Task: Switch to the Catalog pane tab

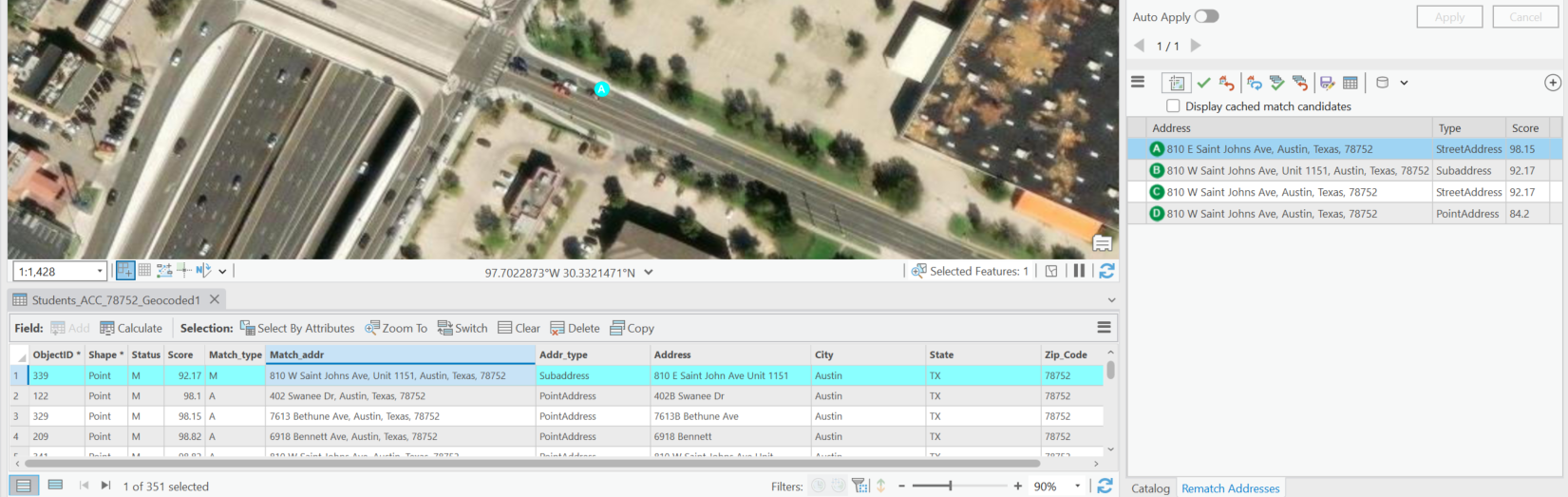Action: click(x=1150, y=488)
